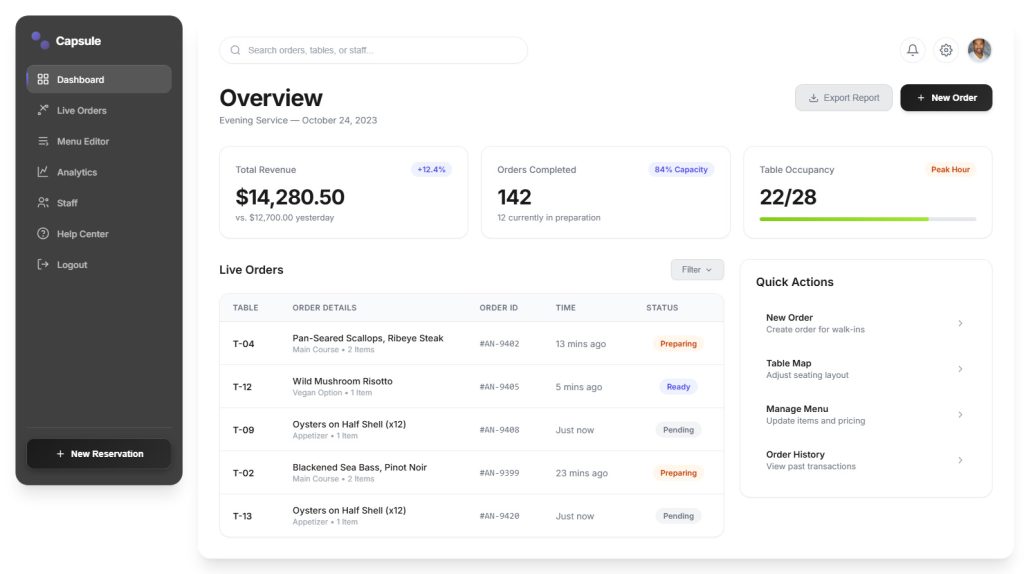The height and width of the screenshot is (574, 1024).
Task: Click the Peak Hour badge
Action: (x=950, y=170)
